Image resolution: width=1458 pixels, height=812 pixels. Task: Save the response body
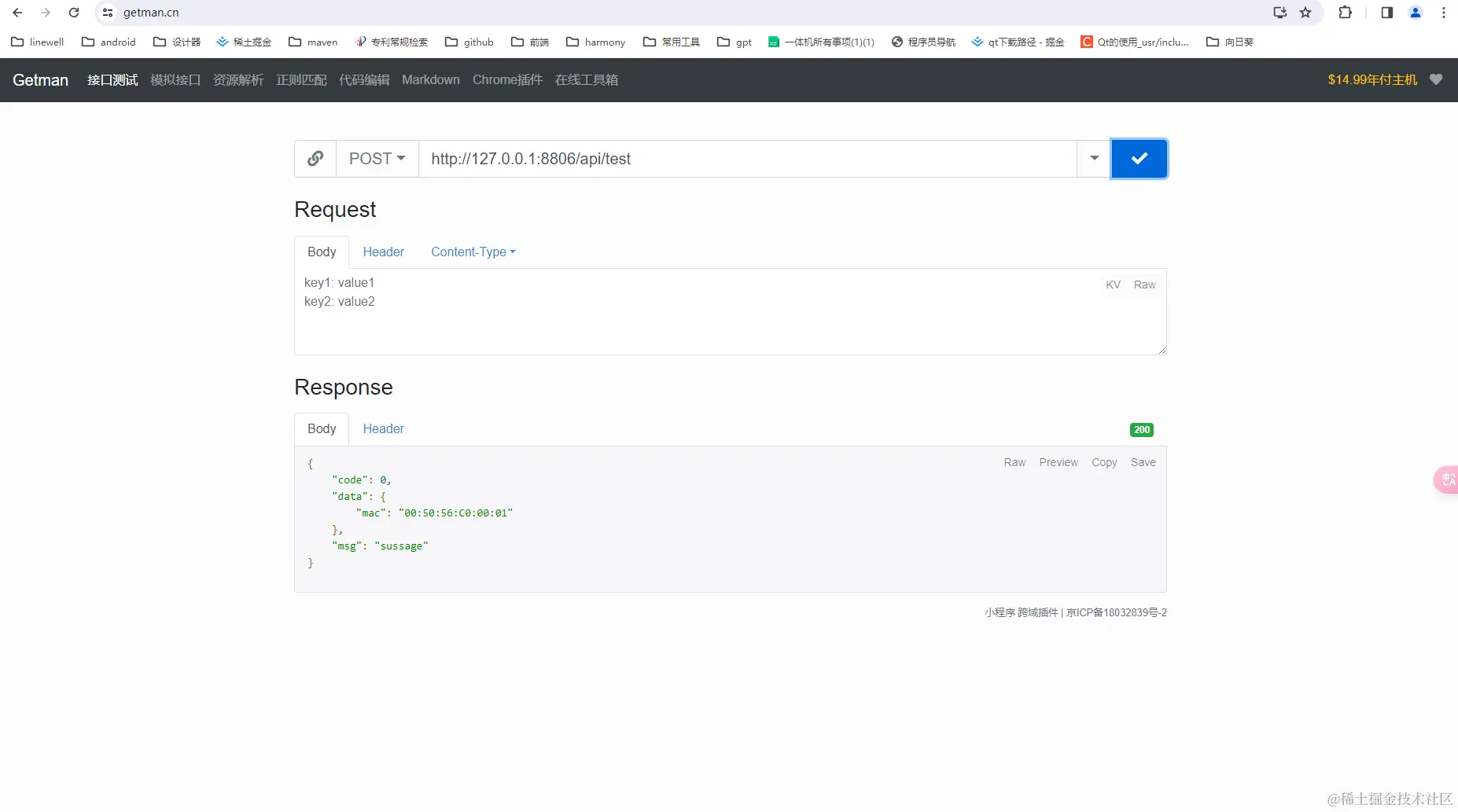pos(1143,462)
